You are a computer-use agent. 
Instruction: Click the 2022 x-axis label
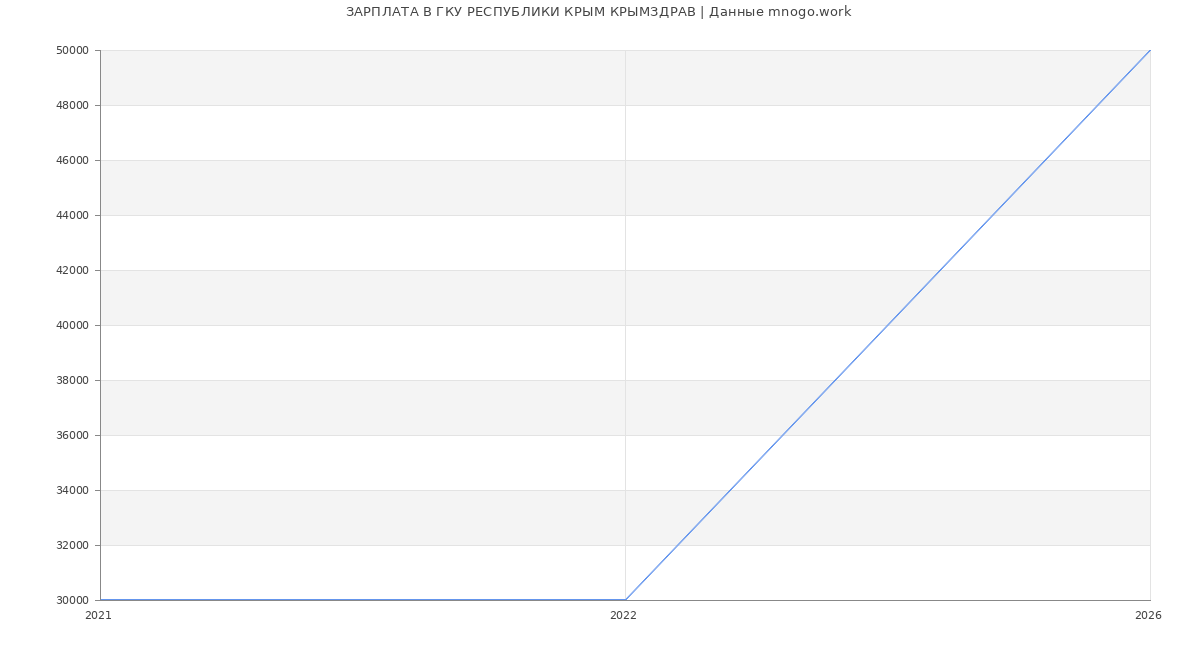[x=623, y=616]
